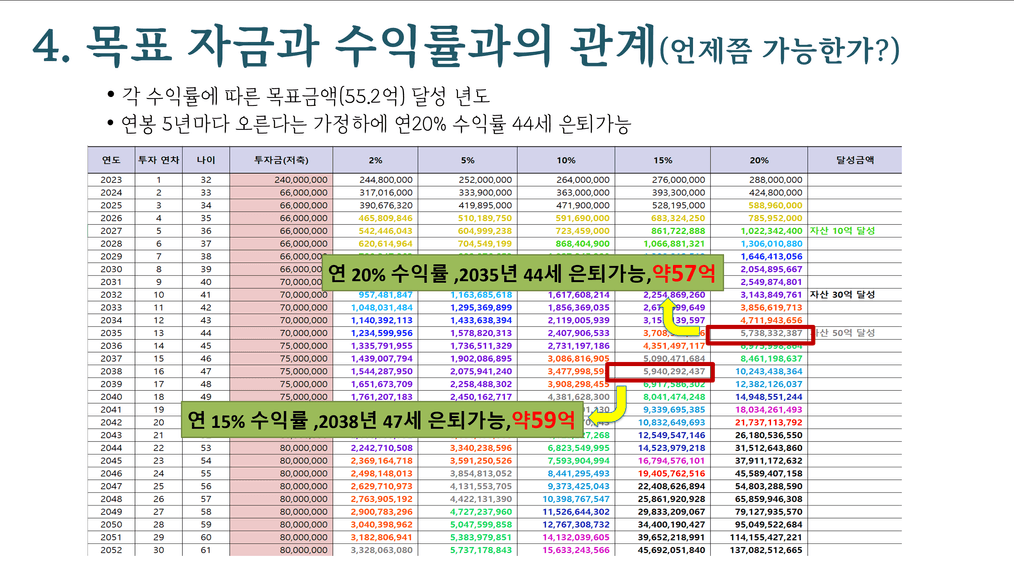Click the '나이' column header

[206, 160]
